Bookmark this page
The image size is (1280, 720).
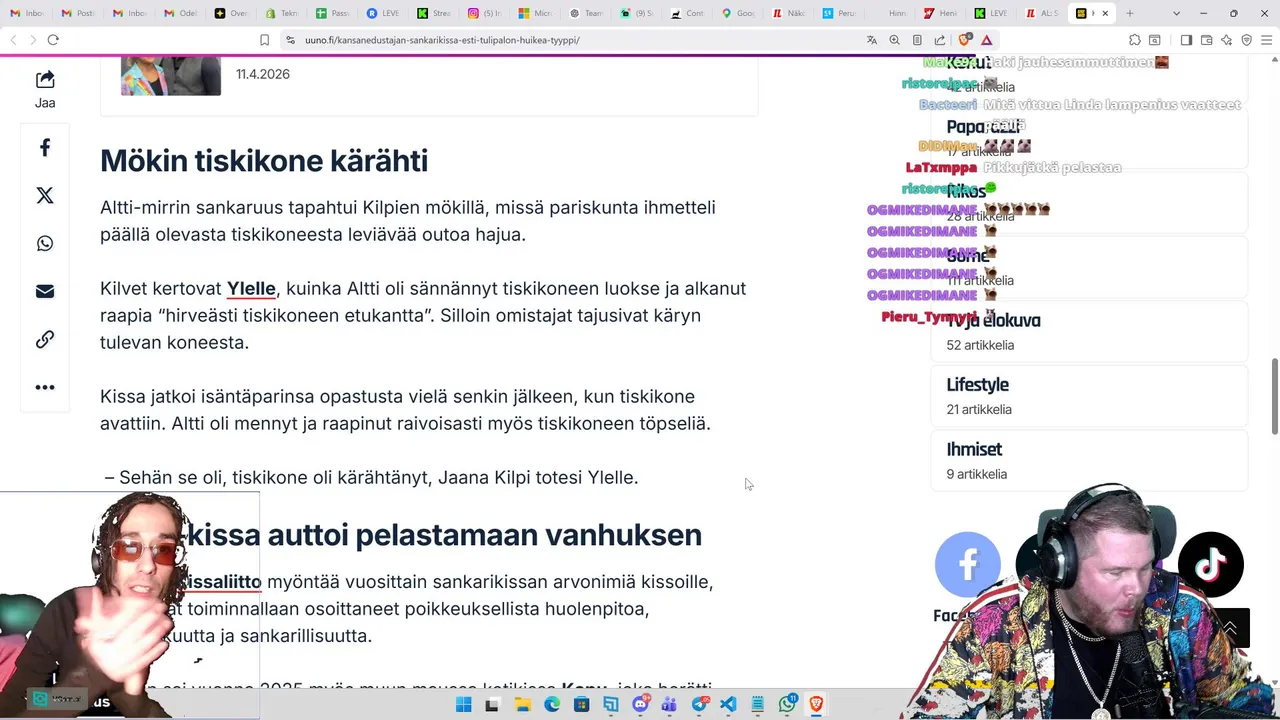coord(264,40)
